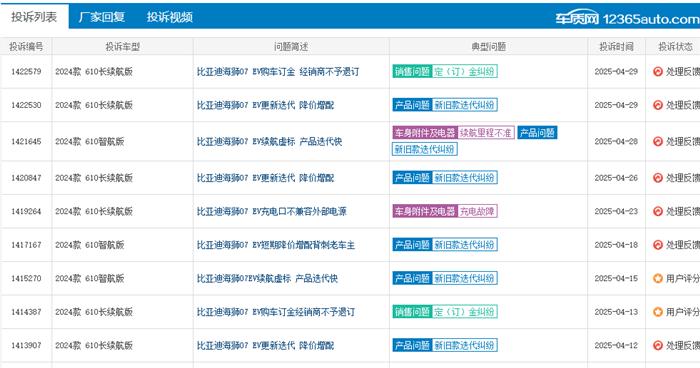Click status icon for complaint 1419264
Viewport: 700px width, 368px height.
[x=658, y=211]
